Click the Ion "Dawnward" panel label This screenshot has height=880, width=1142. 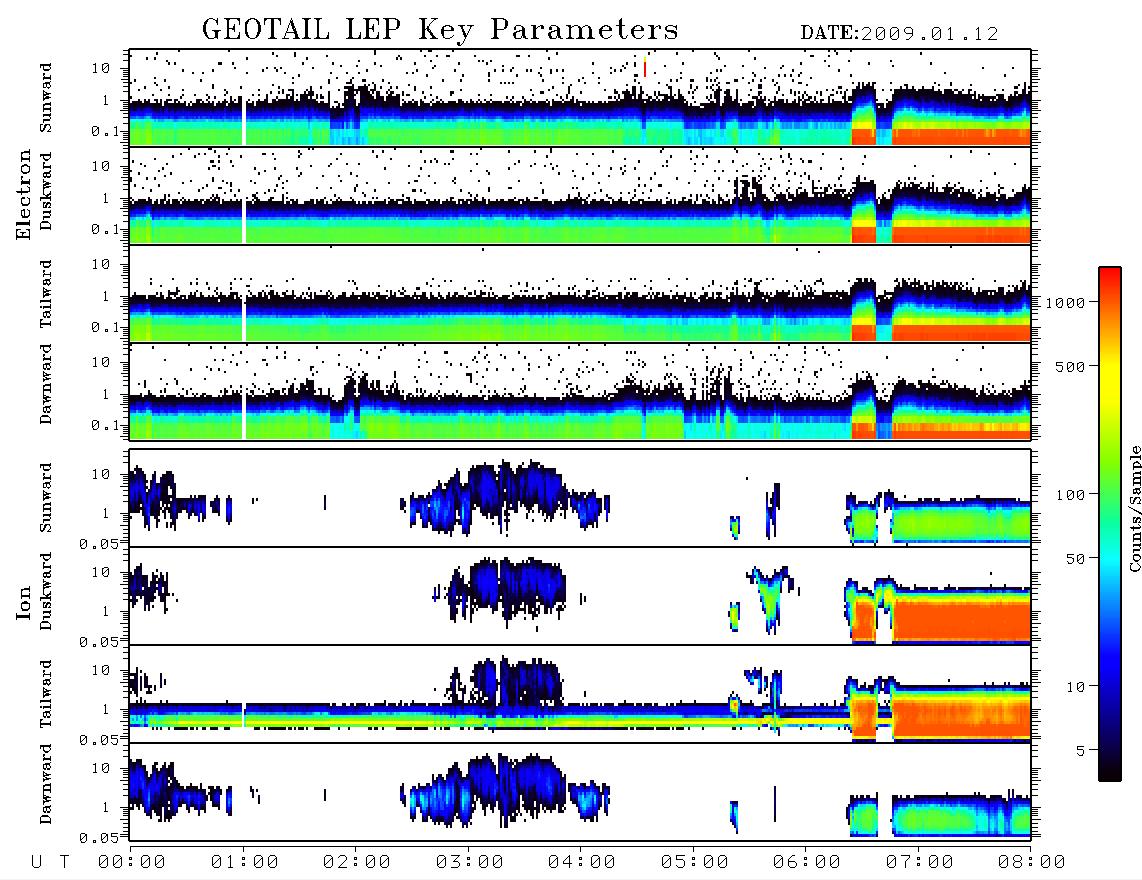point(46,784)
